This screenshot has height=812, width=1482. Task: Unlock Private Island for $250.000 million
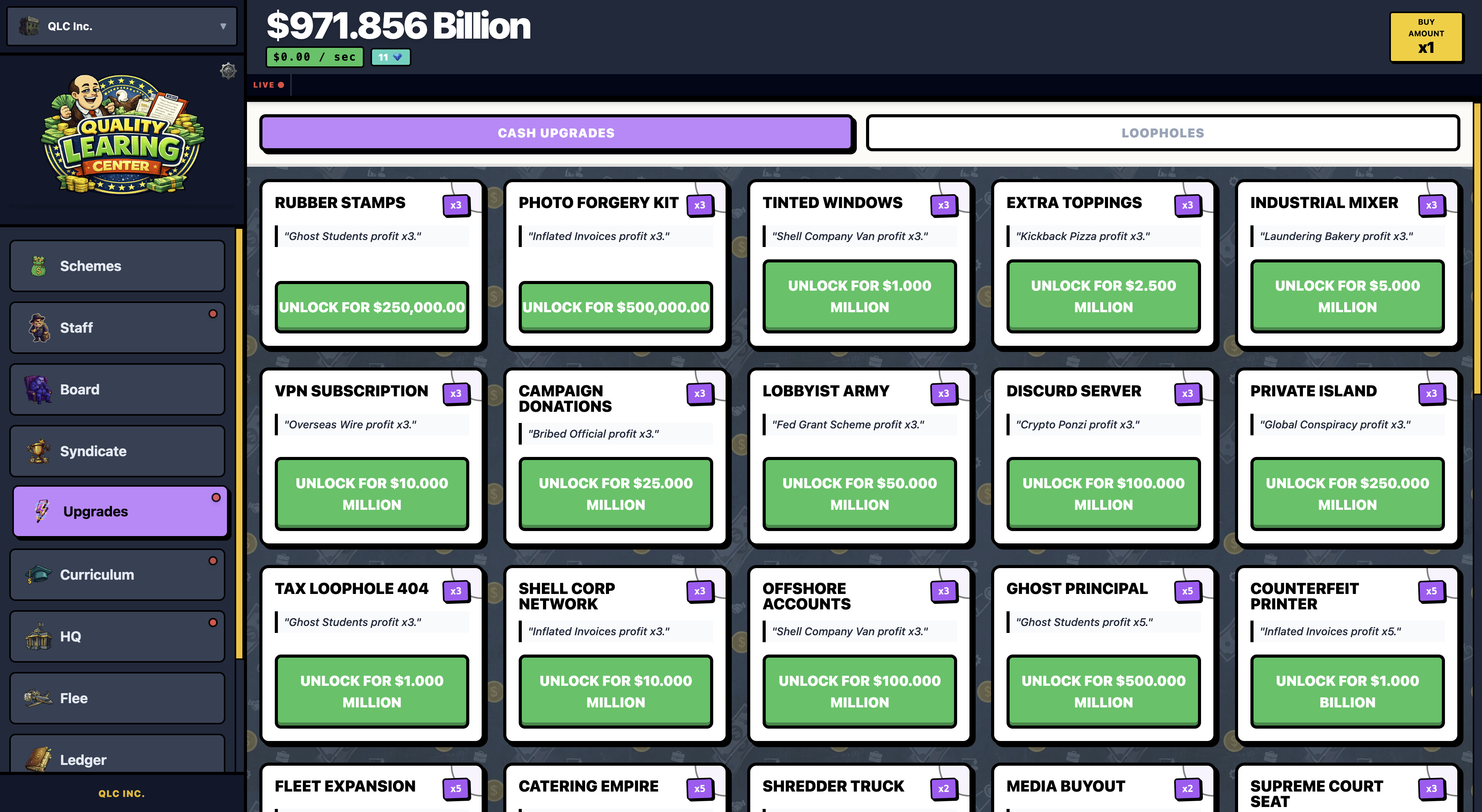pyautogui.click(x=1347, y=494)
